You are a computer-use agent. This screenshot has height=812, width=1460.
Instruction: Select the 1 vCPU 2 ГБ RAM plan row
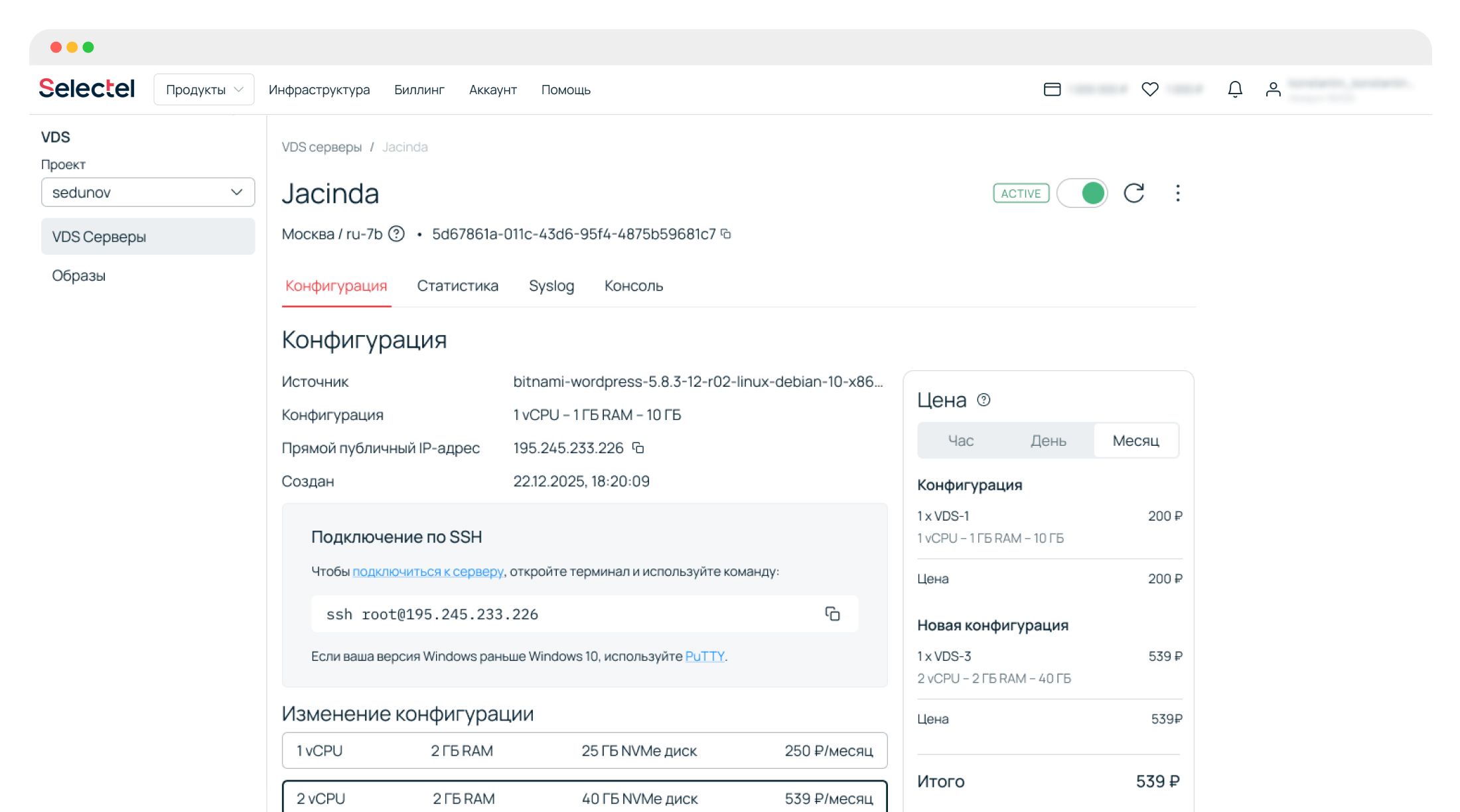point(584,750)
